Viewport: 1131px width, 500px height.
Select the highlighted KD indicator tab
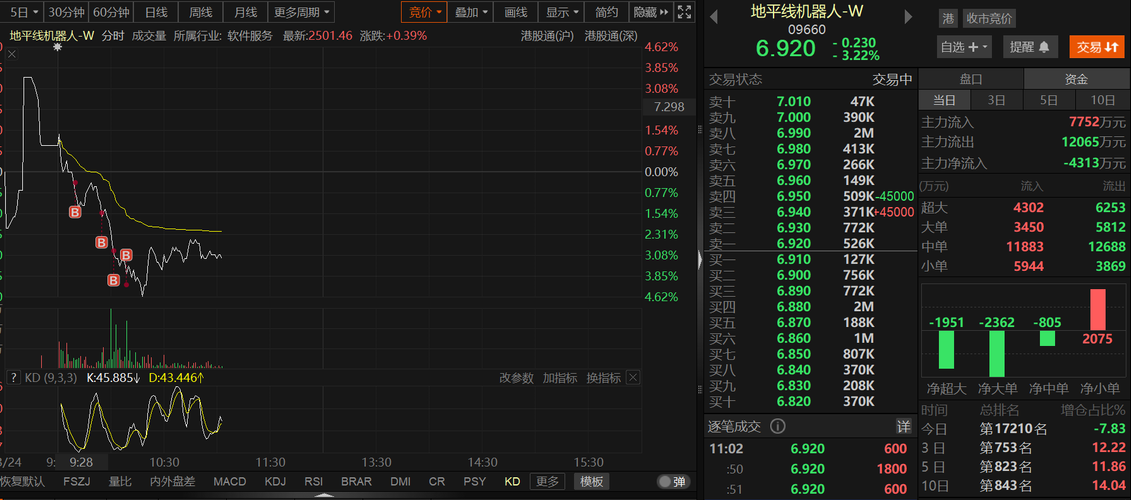pos(512,482)
